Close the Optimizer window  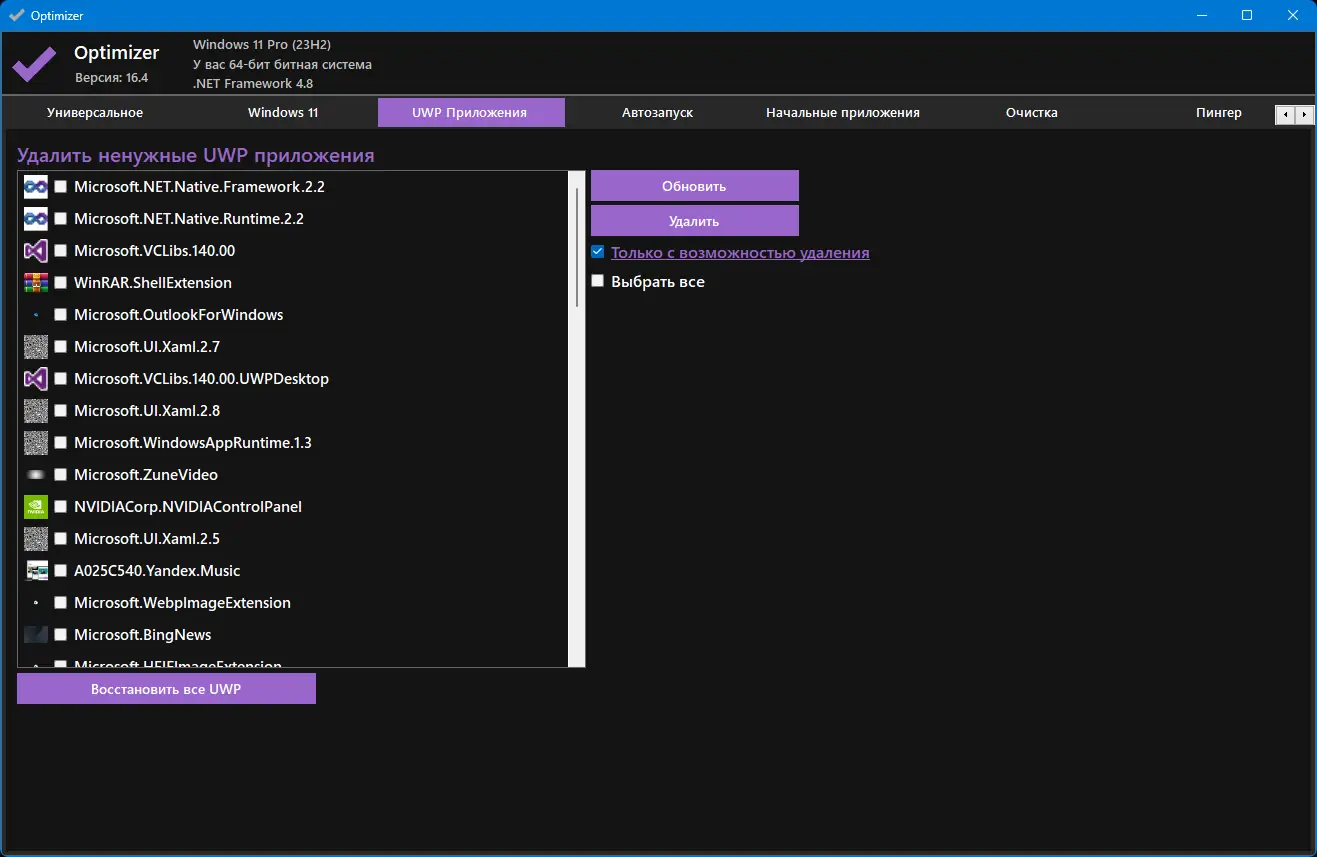coord(1293,15)
